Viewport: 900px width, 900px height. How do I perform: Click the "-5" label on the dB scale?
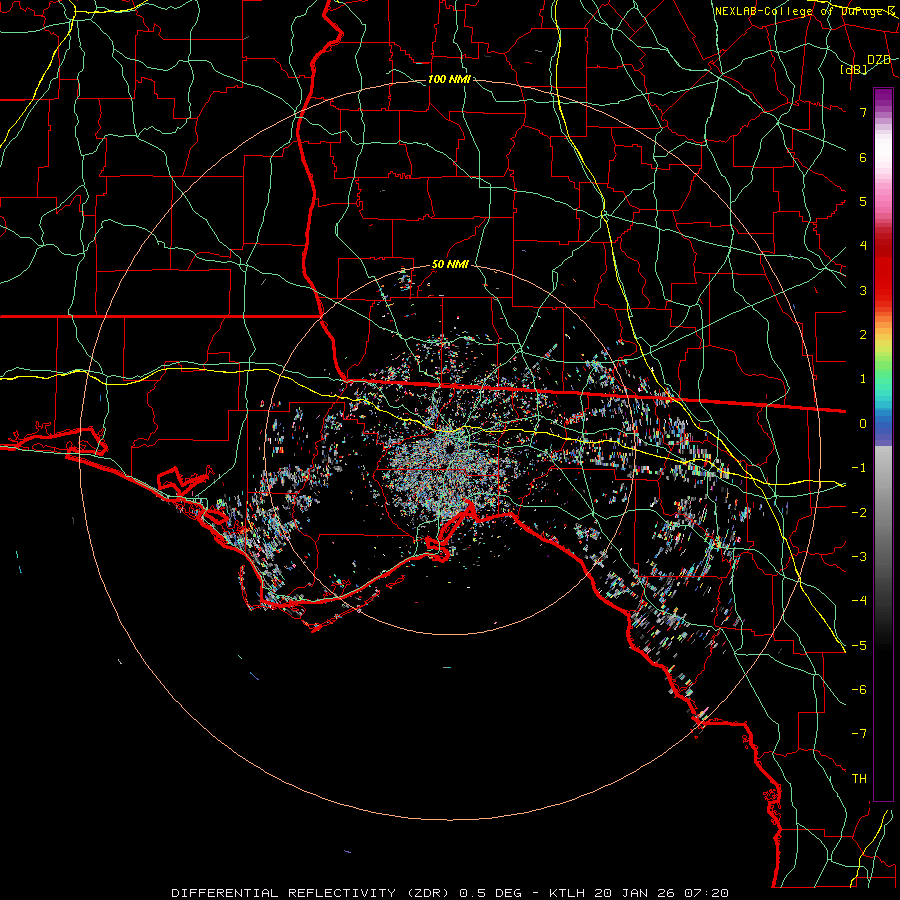pos(859,646)
